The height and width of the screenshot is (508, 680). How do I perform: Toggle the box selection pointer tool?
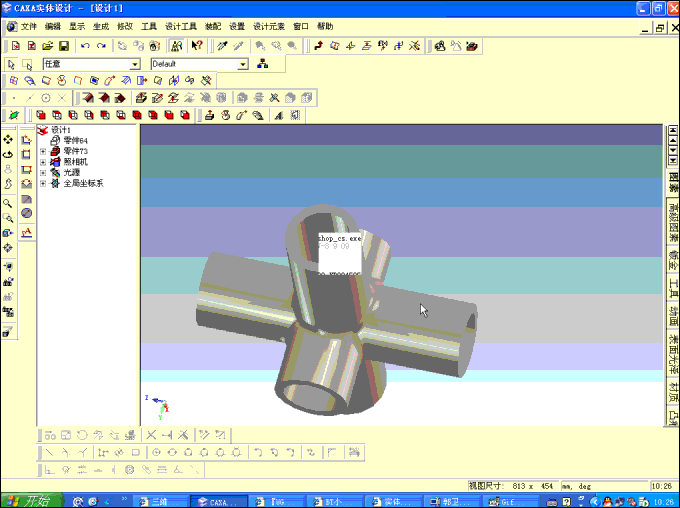click(x=27, y=64)
